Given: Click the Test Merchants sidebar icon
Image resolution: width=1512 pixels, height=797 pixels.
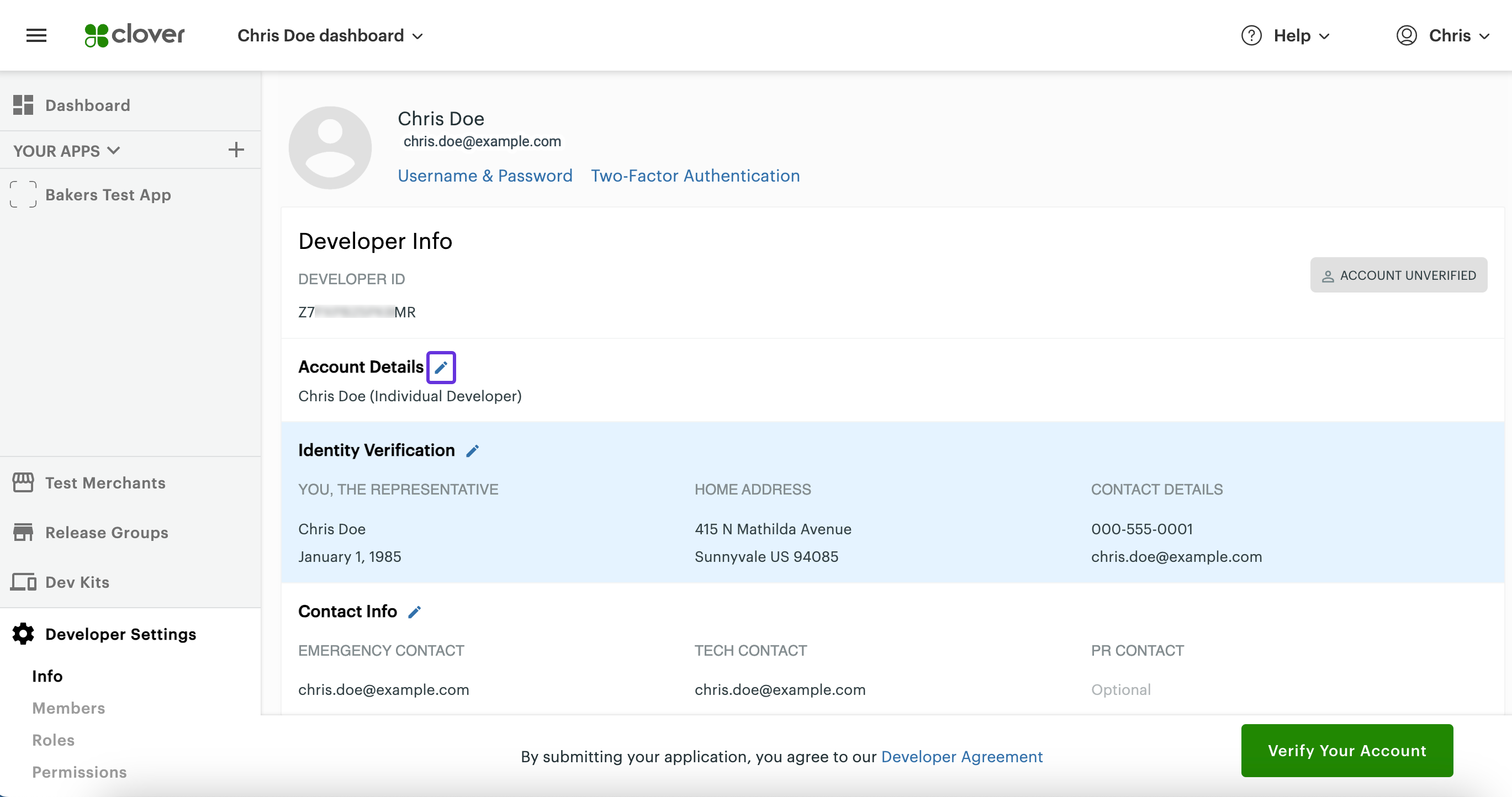Looking at the screenshot, I should pyautogui.click(x=23, y=483).
